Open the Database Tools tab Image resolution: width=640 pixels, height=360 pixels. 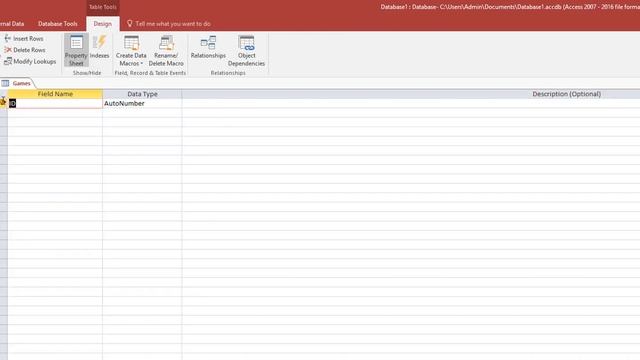pos(58,24)
